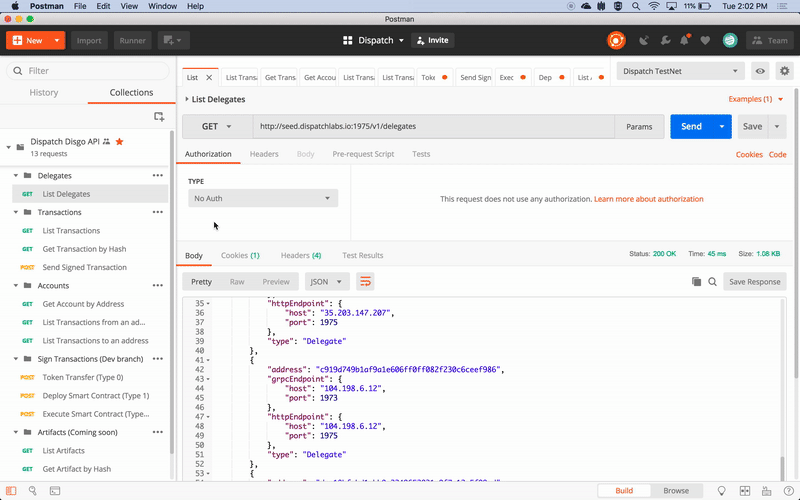Click the Send button
The width and height of the screenshot is (800, 500).
691,127
